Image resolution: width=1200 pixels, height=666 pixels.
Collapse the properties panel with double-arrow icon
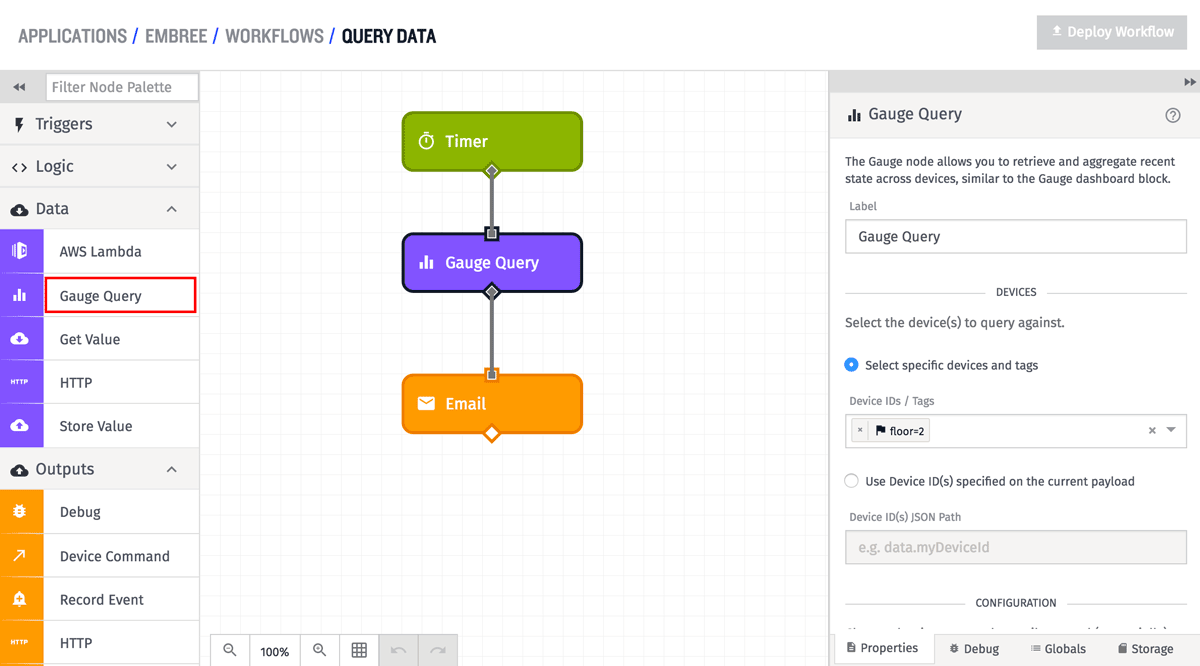pyautogui.click(x=1190, y=81)
